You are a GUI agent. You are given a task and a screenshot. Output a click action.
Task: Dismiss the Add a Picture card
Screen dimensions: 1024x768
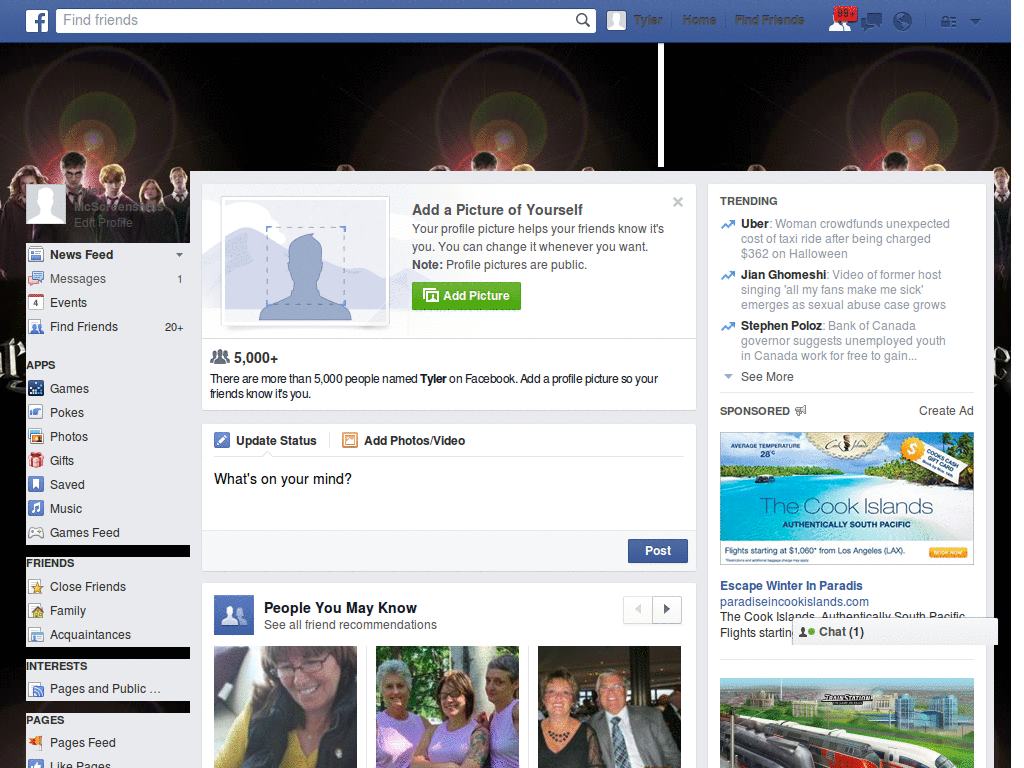[678, 202]
